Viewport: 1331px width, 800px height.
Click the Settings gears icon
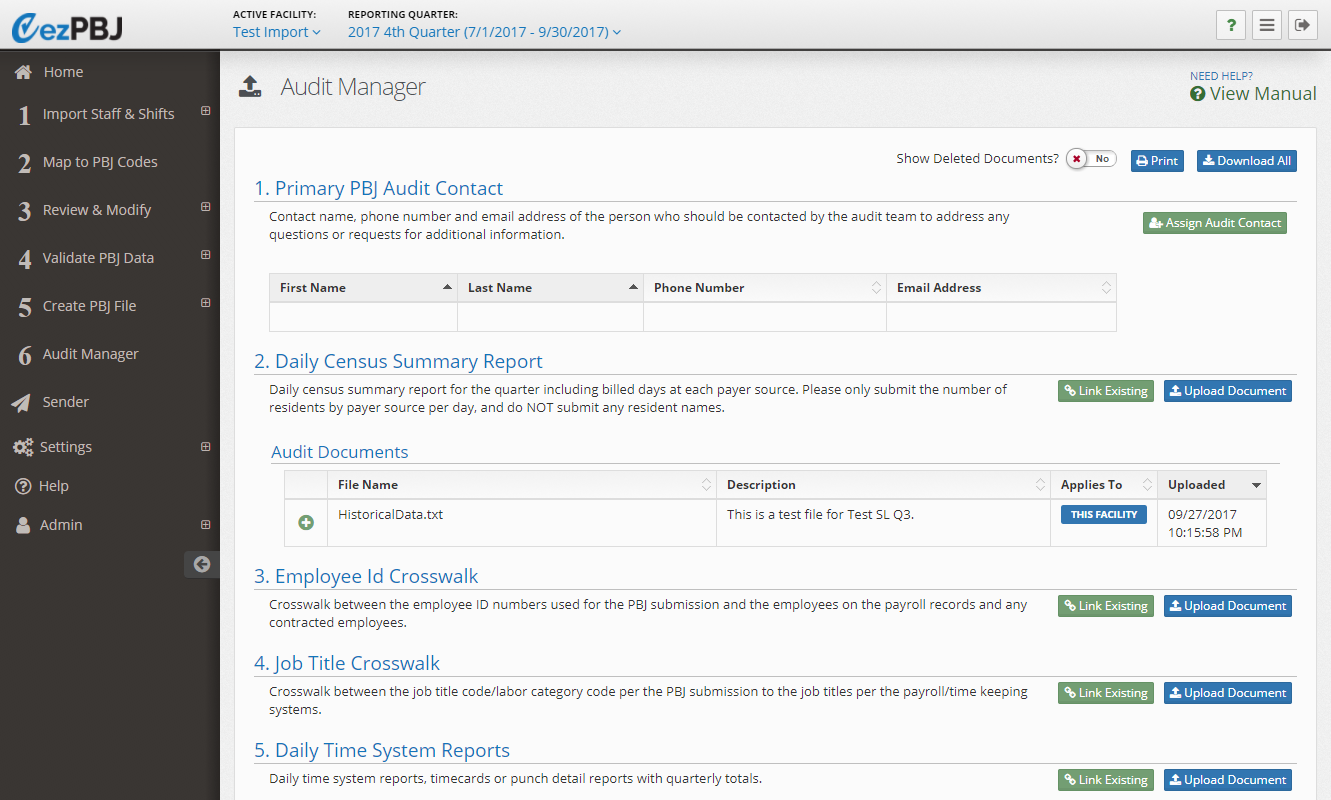(x=23, y=447)
